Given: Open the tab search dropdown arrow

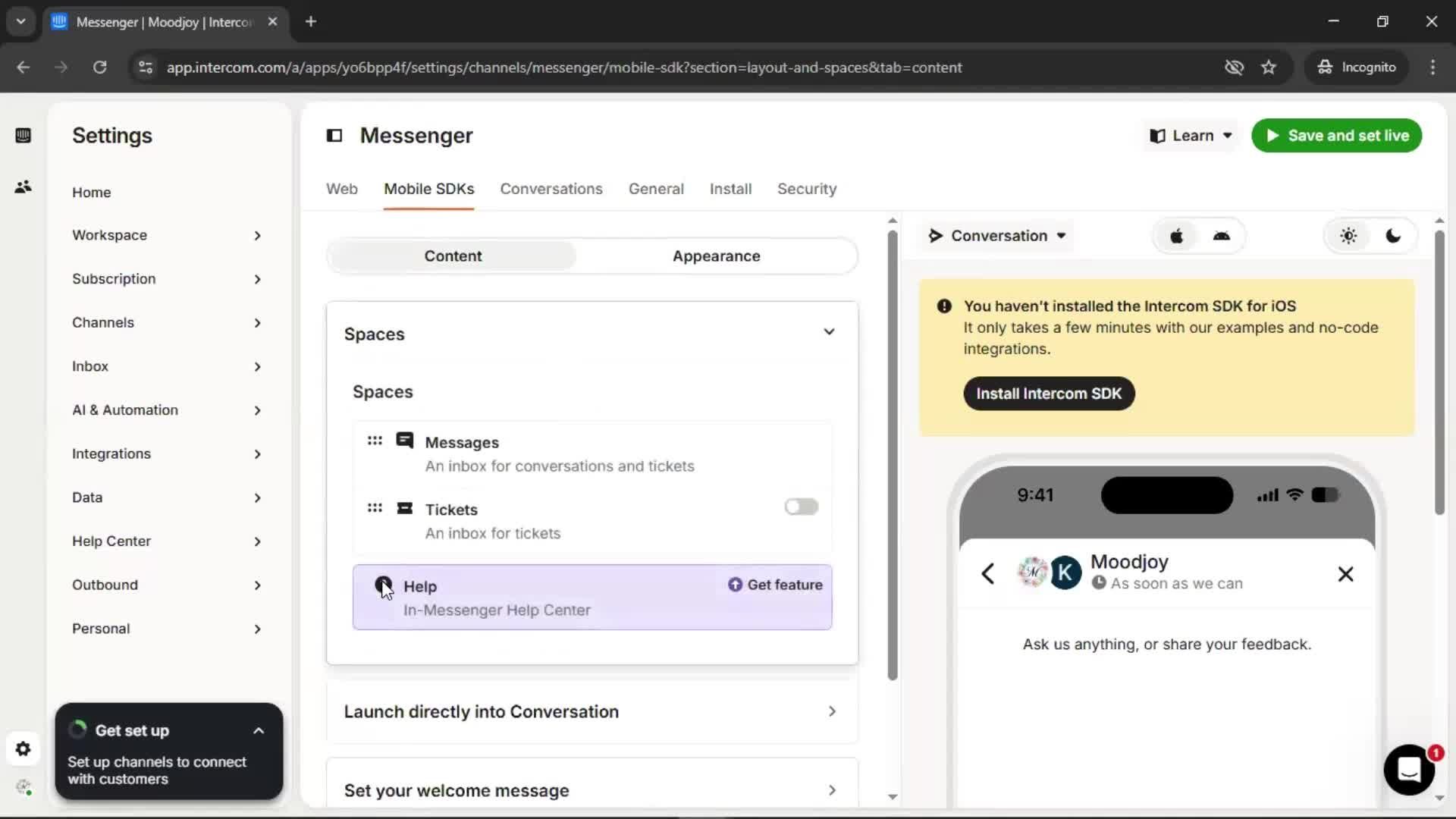Looking at the screenshot, I should point(20,21).
